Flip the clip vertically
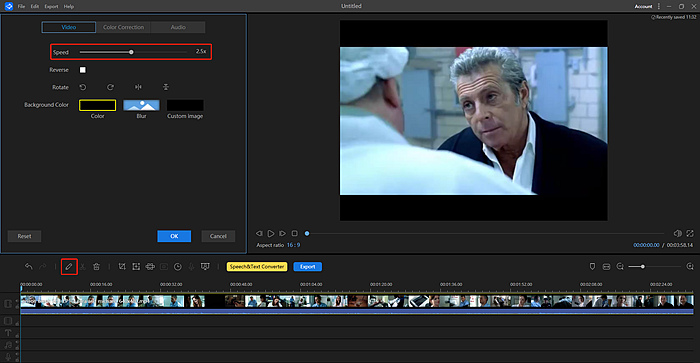 [166, 87]
